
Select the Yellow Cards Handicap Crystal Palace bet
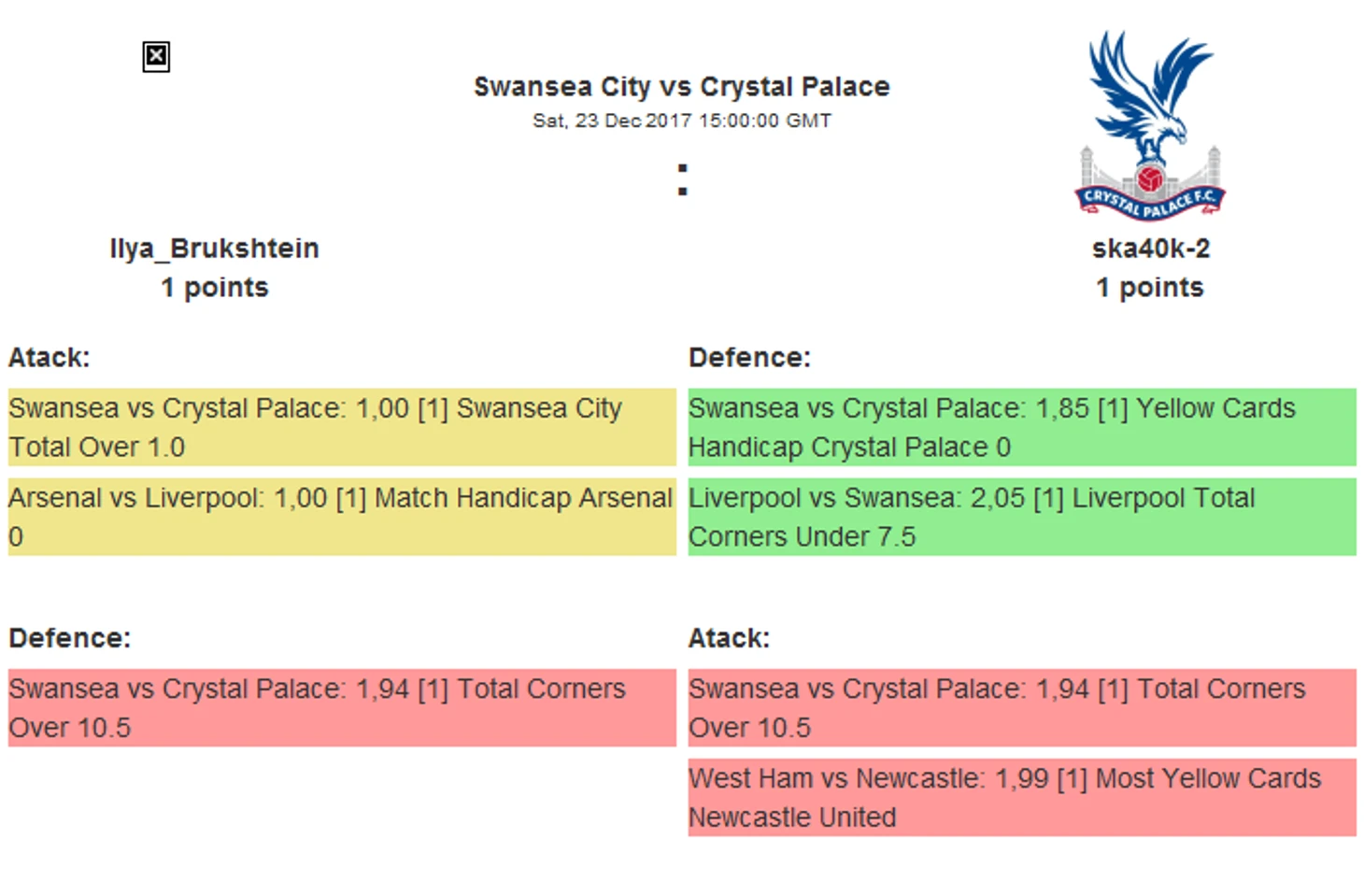click(1021, 427)
